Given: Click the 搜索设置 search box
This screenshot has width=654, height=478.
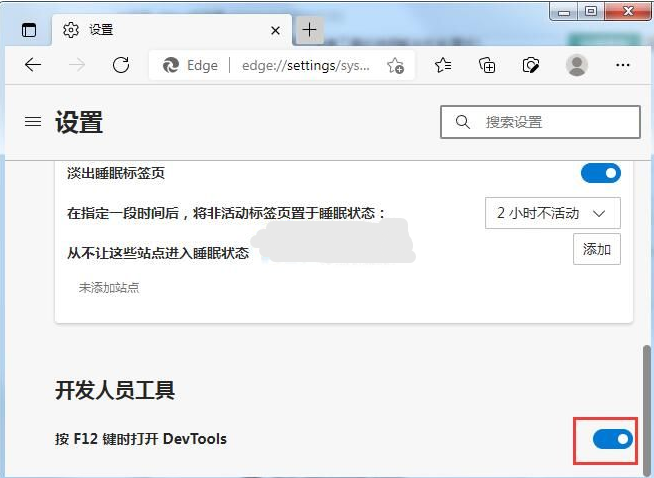Looking at the screenshot, I should click(540, 122).
